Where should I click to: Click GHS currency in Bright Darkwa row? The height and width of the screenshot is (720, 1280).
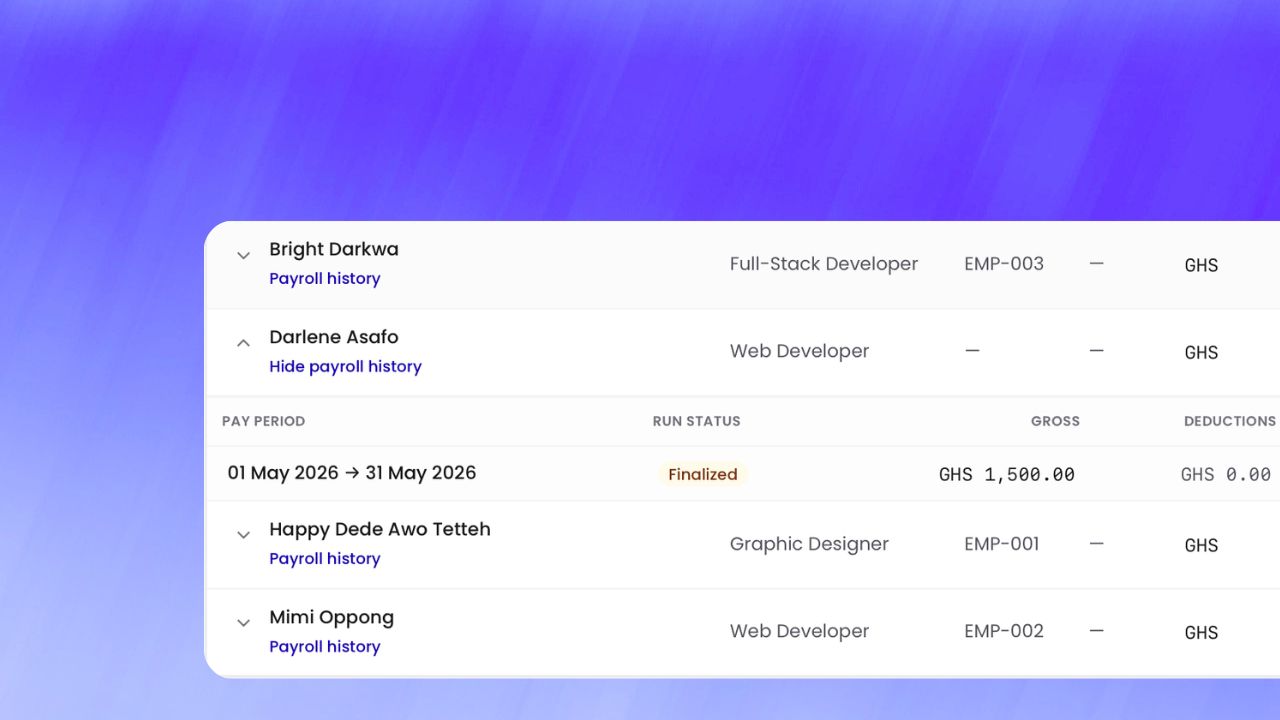[x=1201, y=265]
